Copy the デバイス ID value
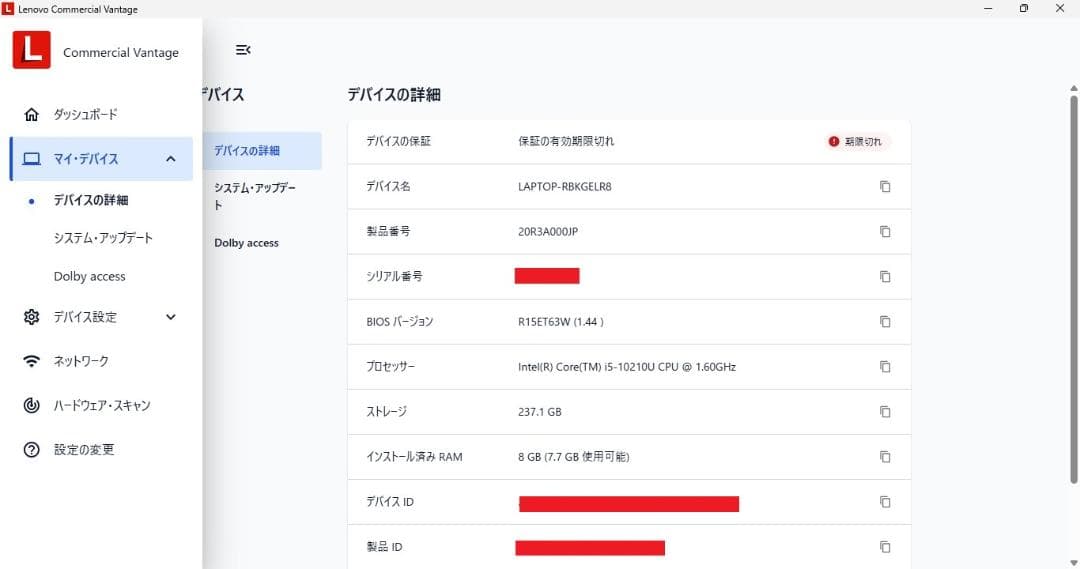This screenshot has width=1080, height=569. click(885, 502)
